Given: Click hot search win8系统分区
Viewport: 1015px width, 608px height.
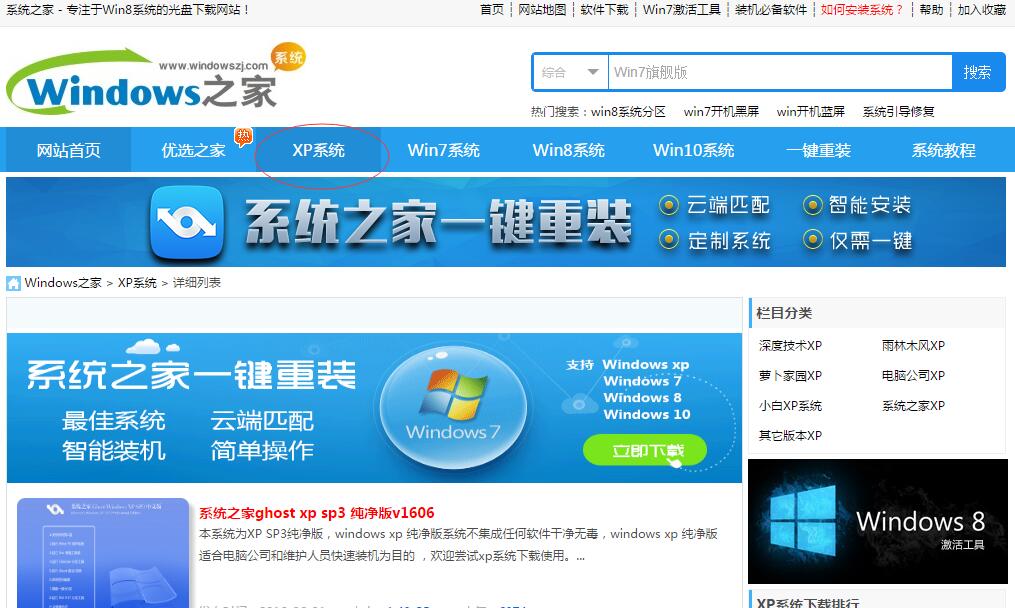Looking at the screenshot, I should pos(628,111).
